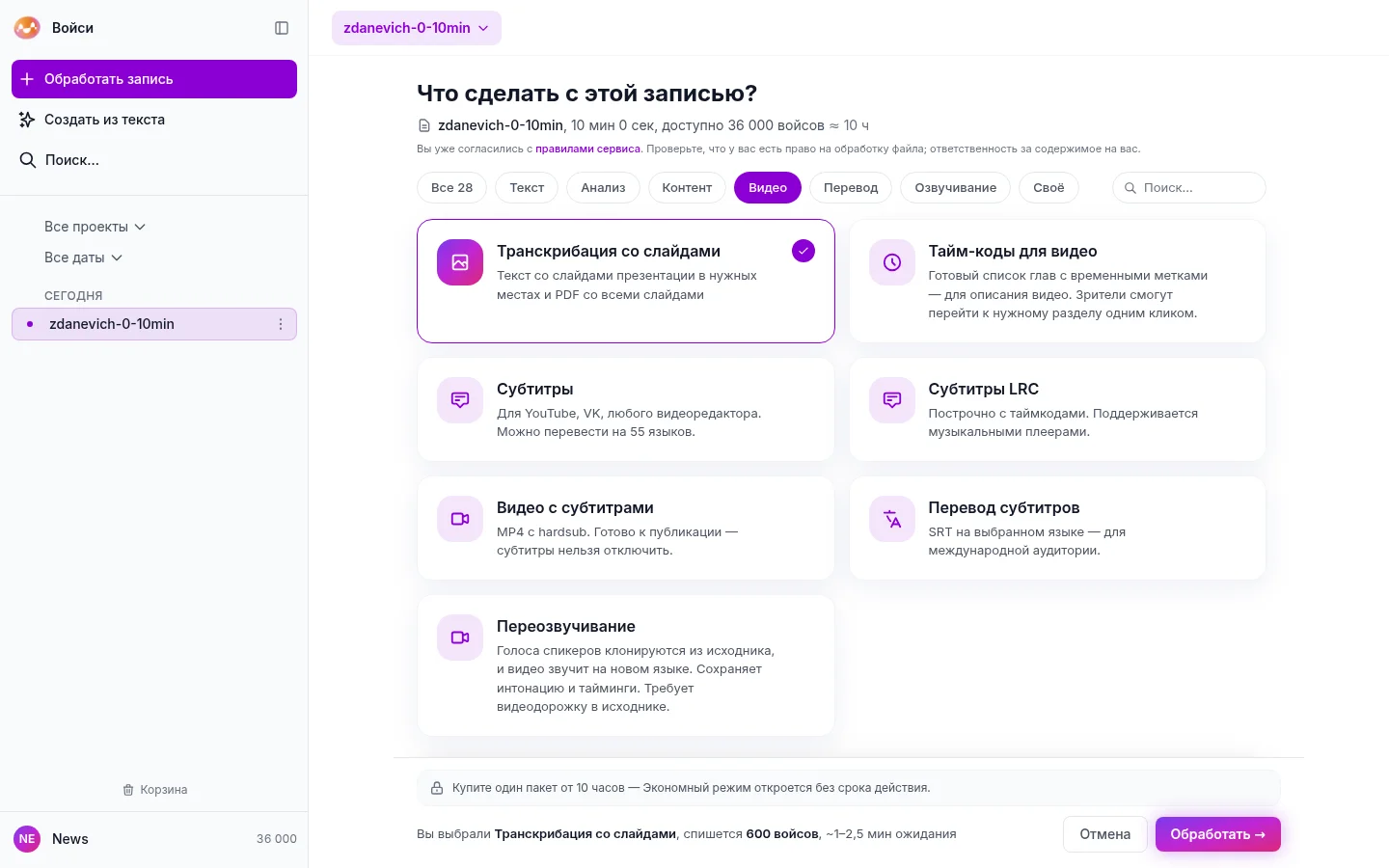
Task: Focus the Поиск... field beside tabs
Action: click(x=1189, y=188)
